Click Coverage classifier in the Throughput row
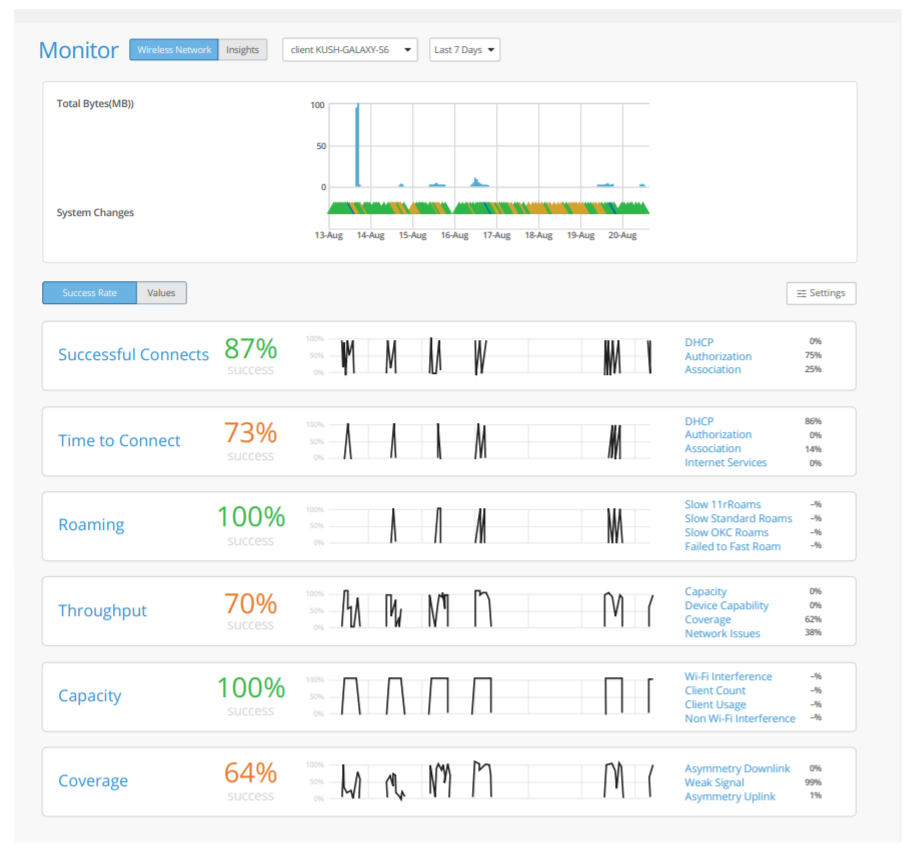 point(708,620)
